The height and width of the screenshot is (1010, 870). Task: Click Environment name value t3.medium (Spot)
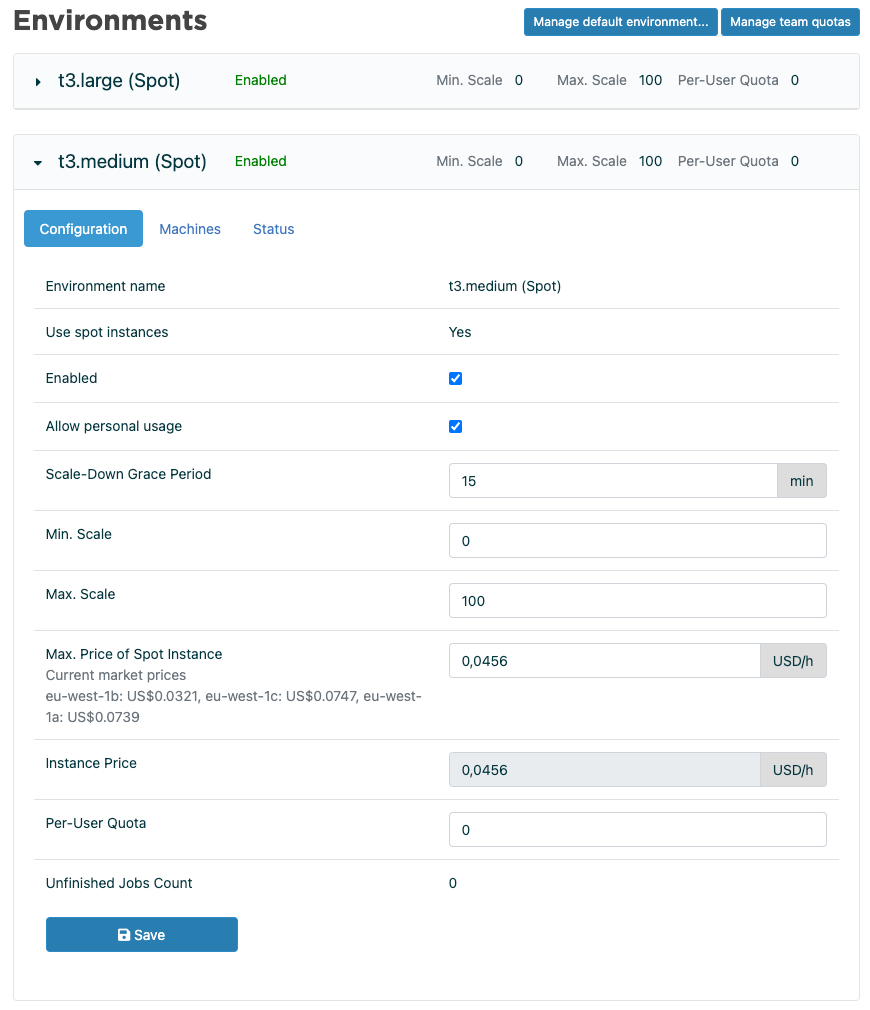click(x=505, y=286)
